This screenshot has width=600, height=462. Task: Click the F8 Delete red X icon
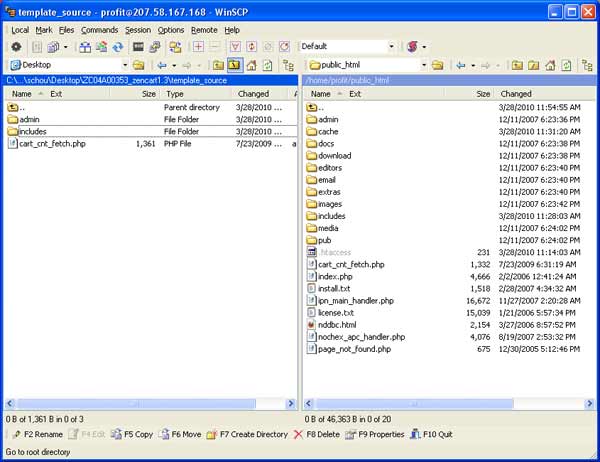click(298, 435)
